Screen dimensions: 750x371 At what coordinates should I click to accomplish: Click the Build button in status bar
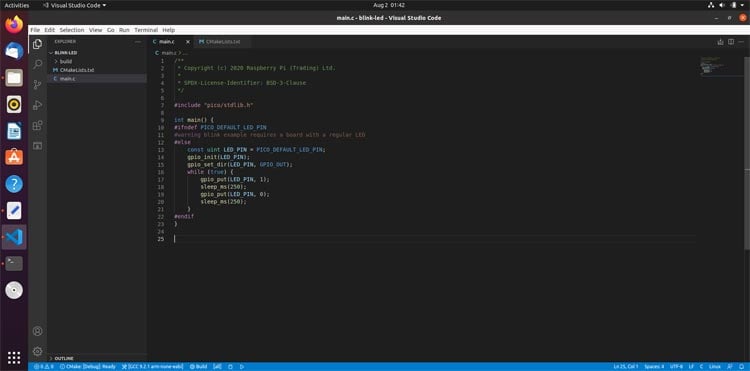click(199, 367)
